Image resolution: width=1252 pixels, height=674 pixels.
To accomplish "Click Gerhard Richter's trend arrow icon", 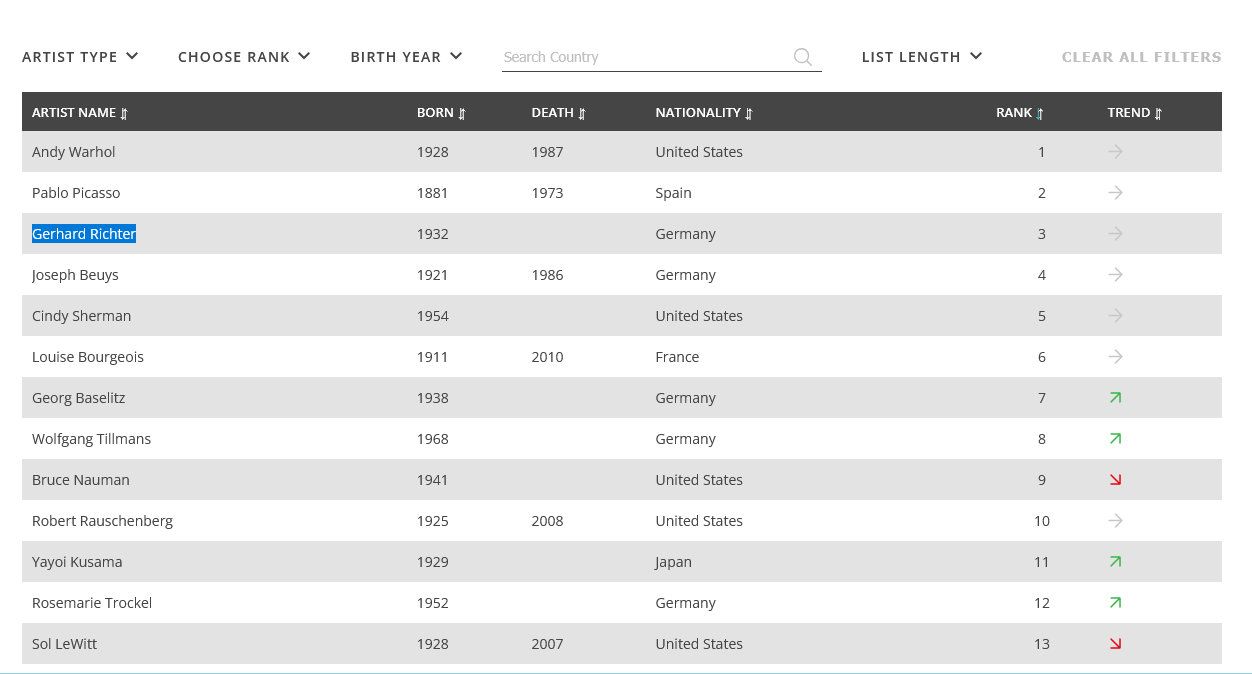I will click(1116, 234).
